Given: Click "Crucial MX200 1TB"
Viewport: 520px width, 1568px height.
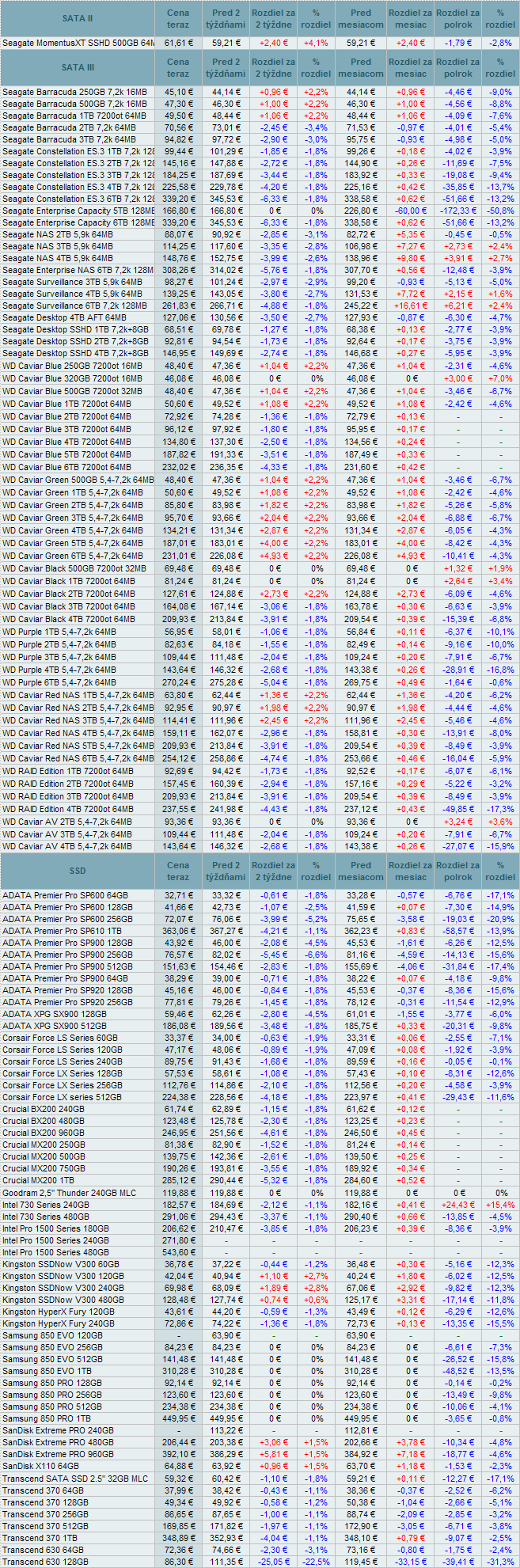Looking at the screenshot, I should pyautogui.click(x=39, y=1180).
